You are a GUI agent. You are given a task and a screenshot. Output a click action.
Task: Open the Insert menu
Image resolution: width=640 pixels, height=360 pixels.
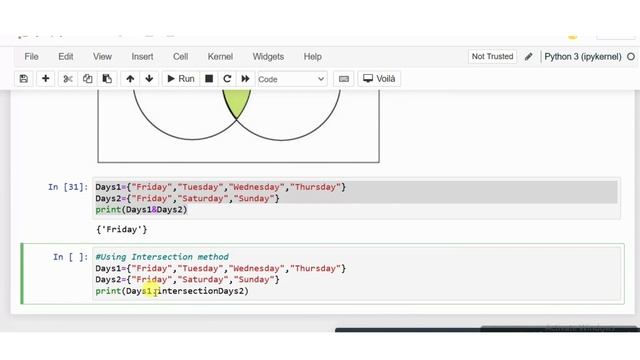(142, 57)
